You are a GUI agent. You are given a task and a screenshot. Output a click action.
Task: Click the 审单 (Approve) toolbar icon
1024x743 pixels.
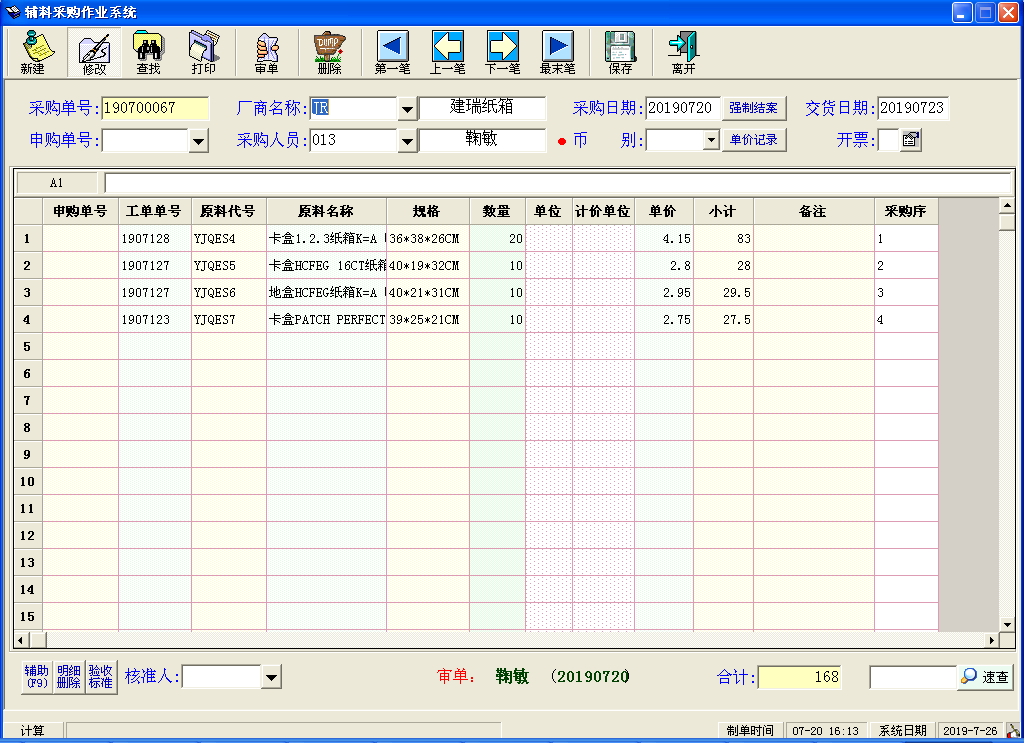(x=266, y=52)
